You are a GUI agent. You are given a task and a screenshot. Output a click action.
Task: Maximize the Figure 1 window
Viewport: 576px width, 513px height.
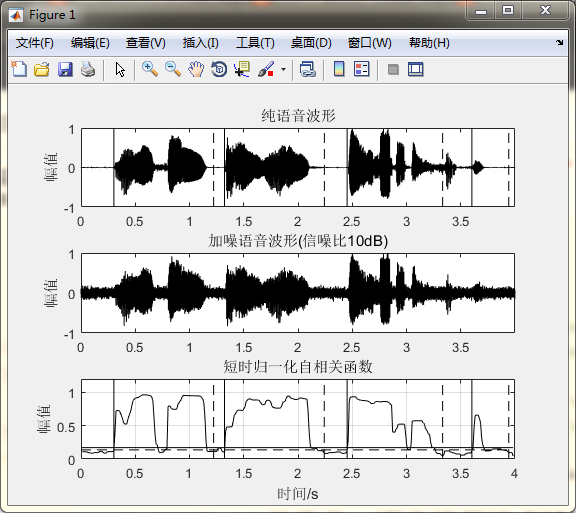click(x=508, y=11)
